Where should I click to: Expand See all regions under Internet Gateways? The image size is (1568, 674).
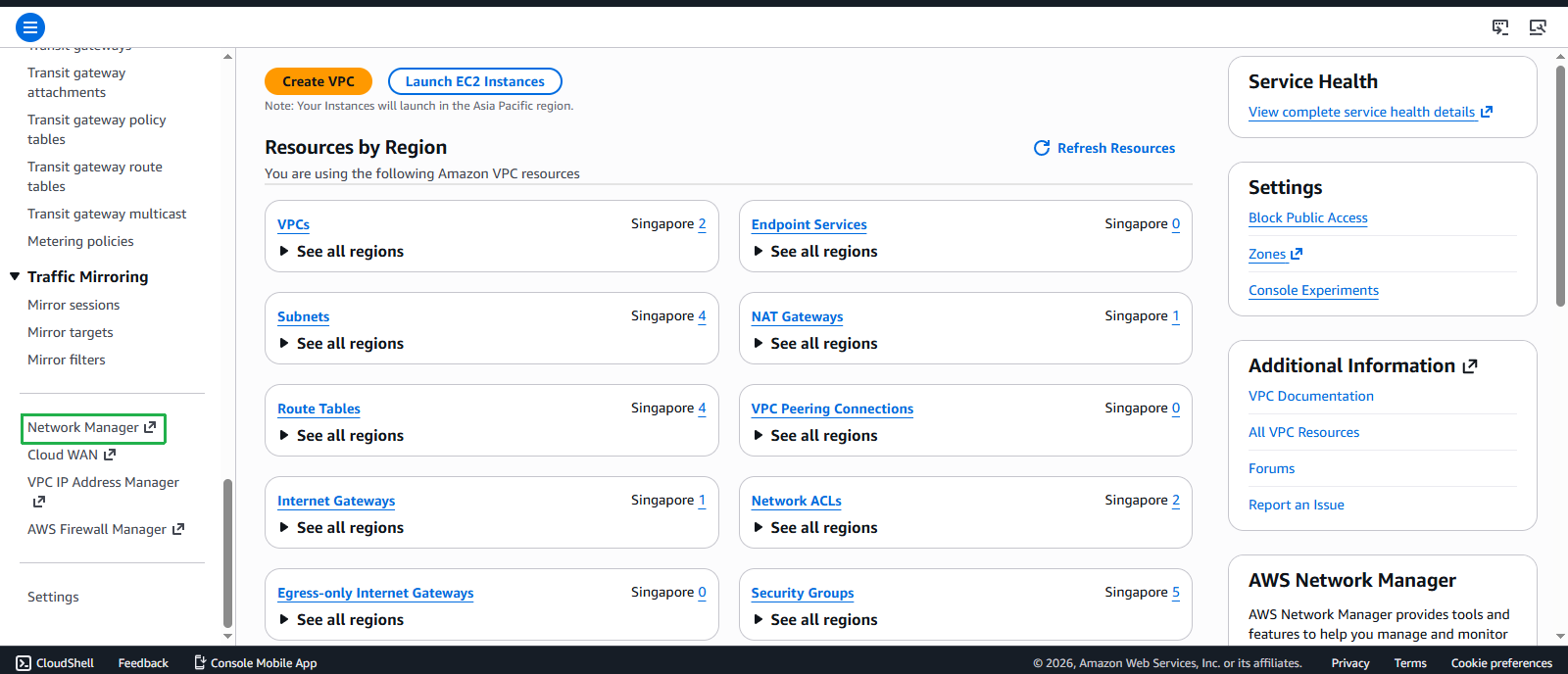click(x=341, y=528)
